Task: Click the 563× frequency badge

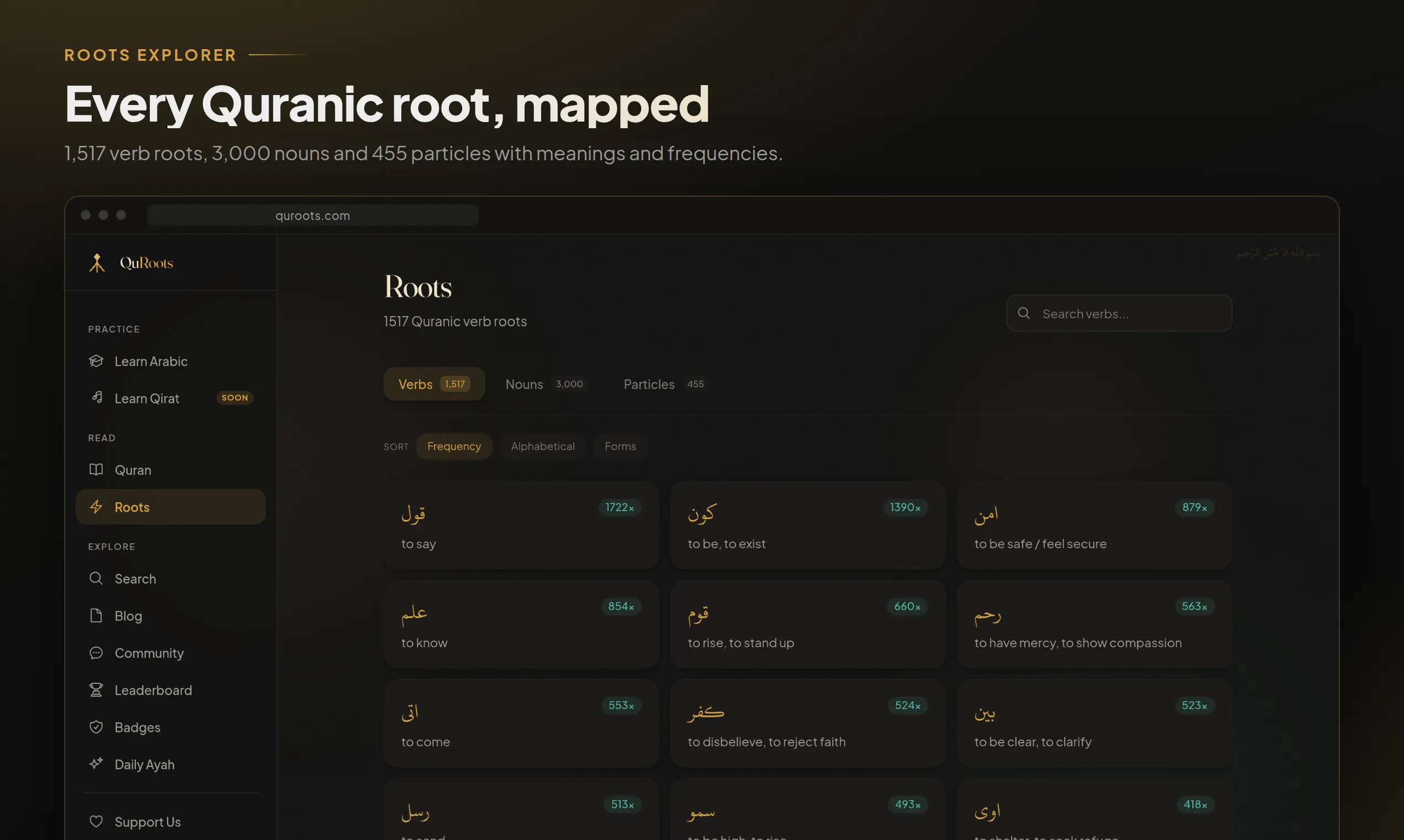Action: click(1195, 606)
